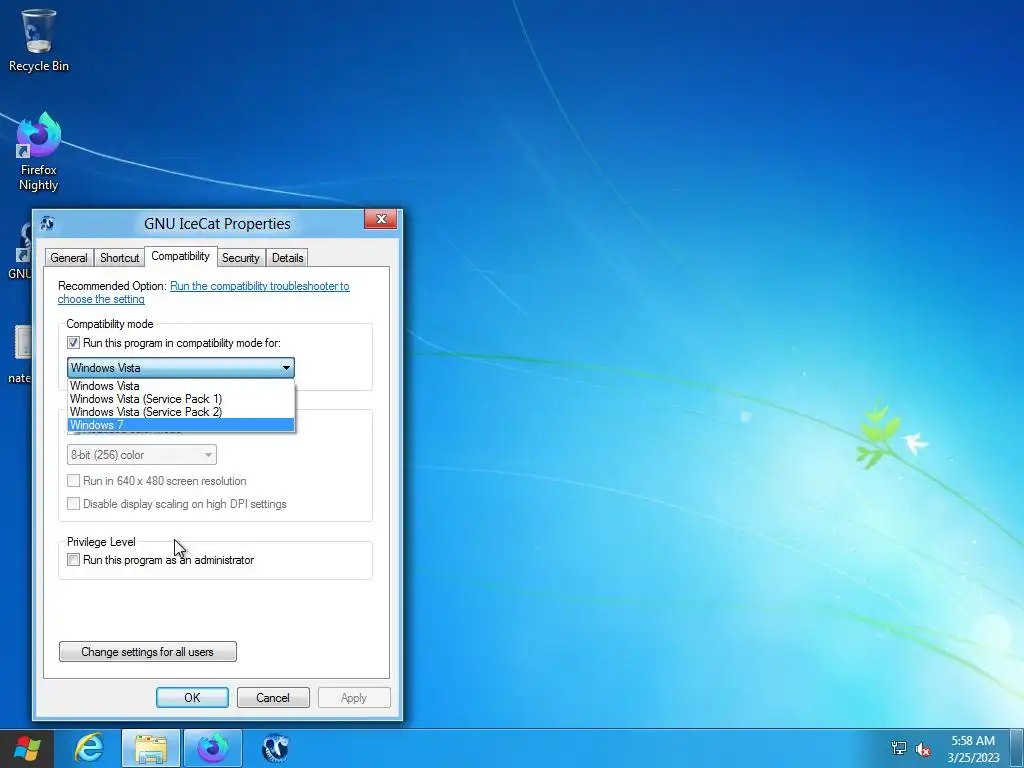The width and height of the screenshot is (1024, 768).
Task: Select the Compatibility tab
Action: click(180, 256)
